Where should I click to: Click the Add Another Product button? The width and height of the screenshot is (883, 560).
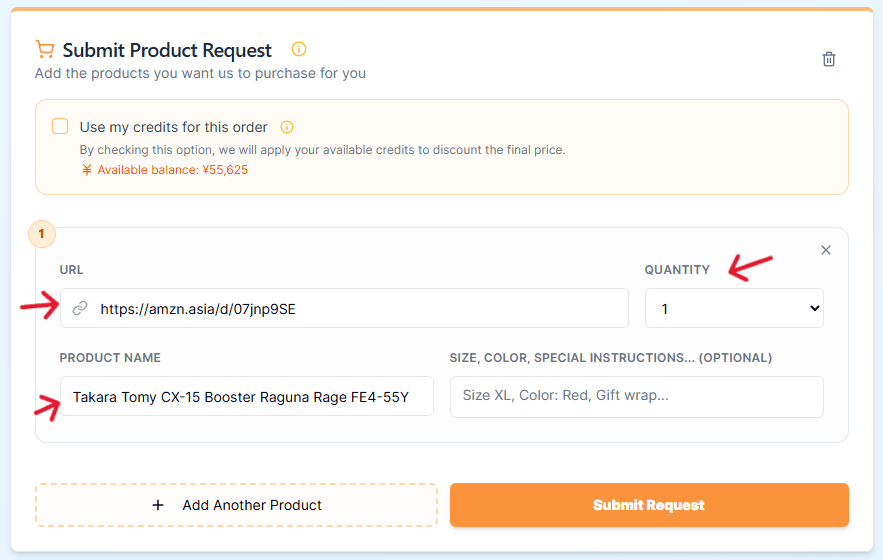(x=237, y=505)
